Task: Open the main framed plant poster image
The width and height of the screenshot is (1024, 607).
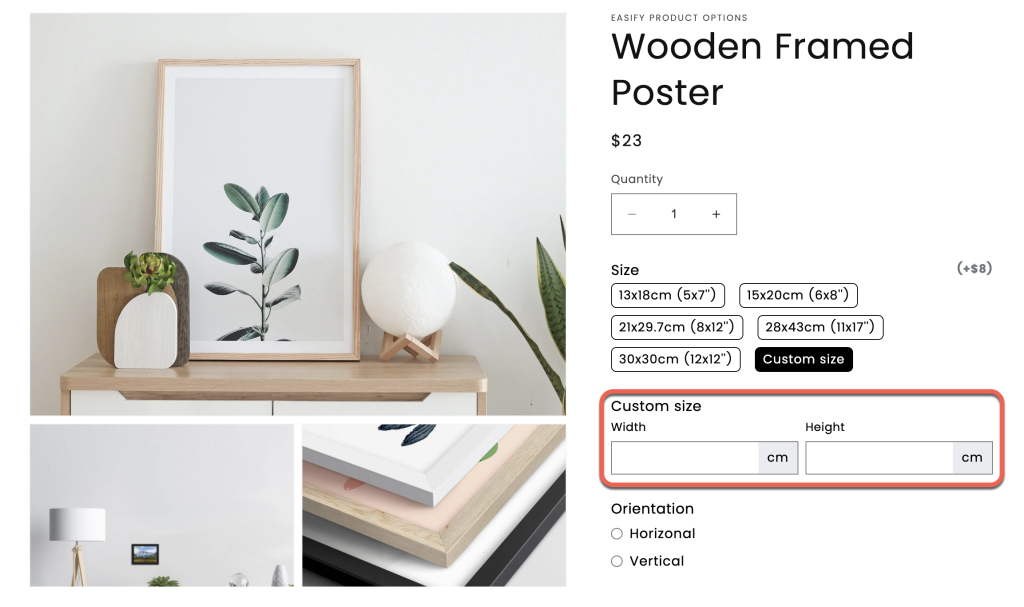Action: [298, 214]
